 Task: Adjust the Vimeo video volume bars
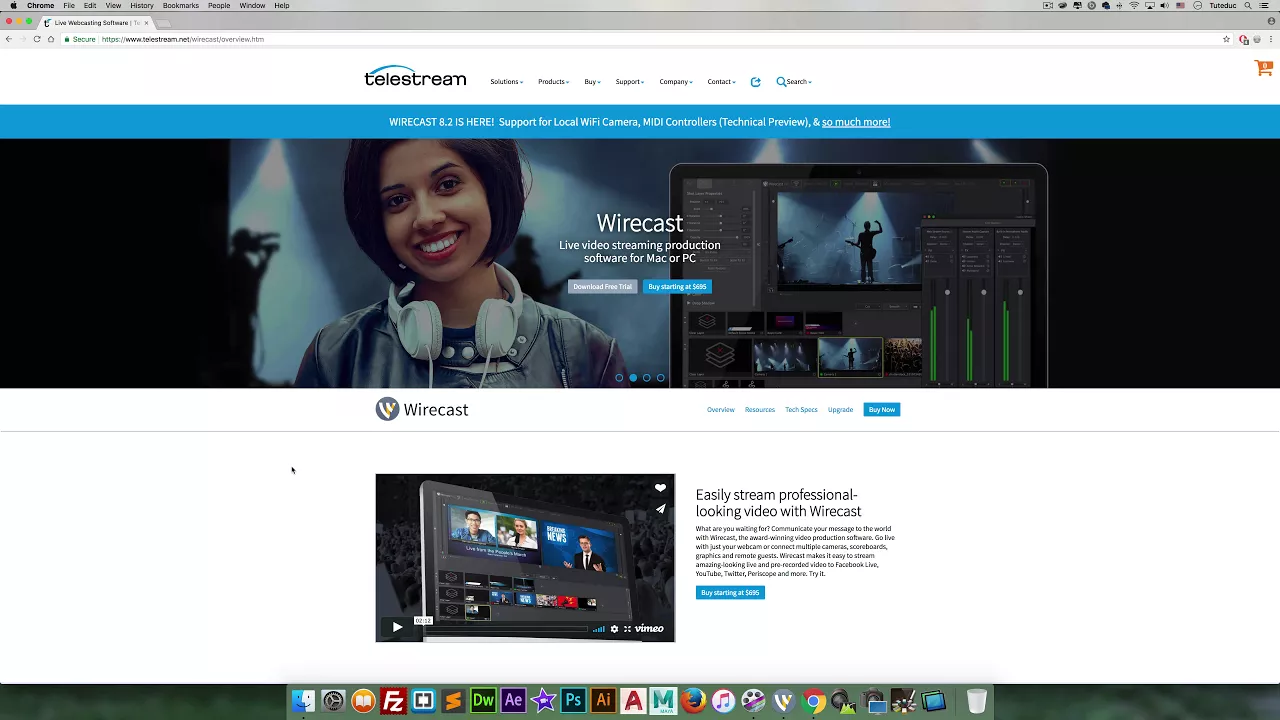click(x=599, y=629)
